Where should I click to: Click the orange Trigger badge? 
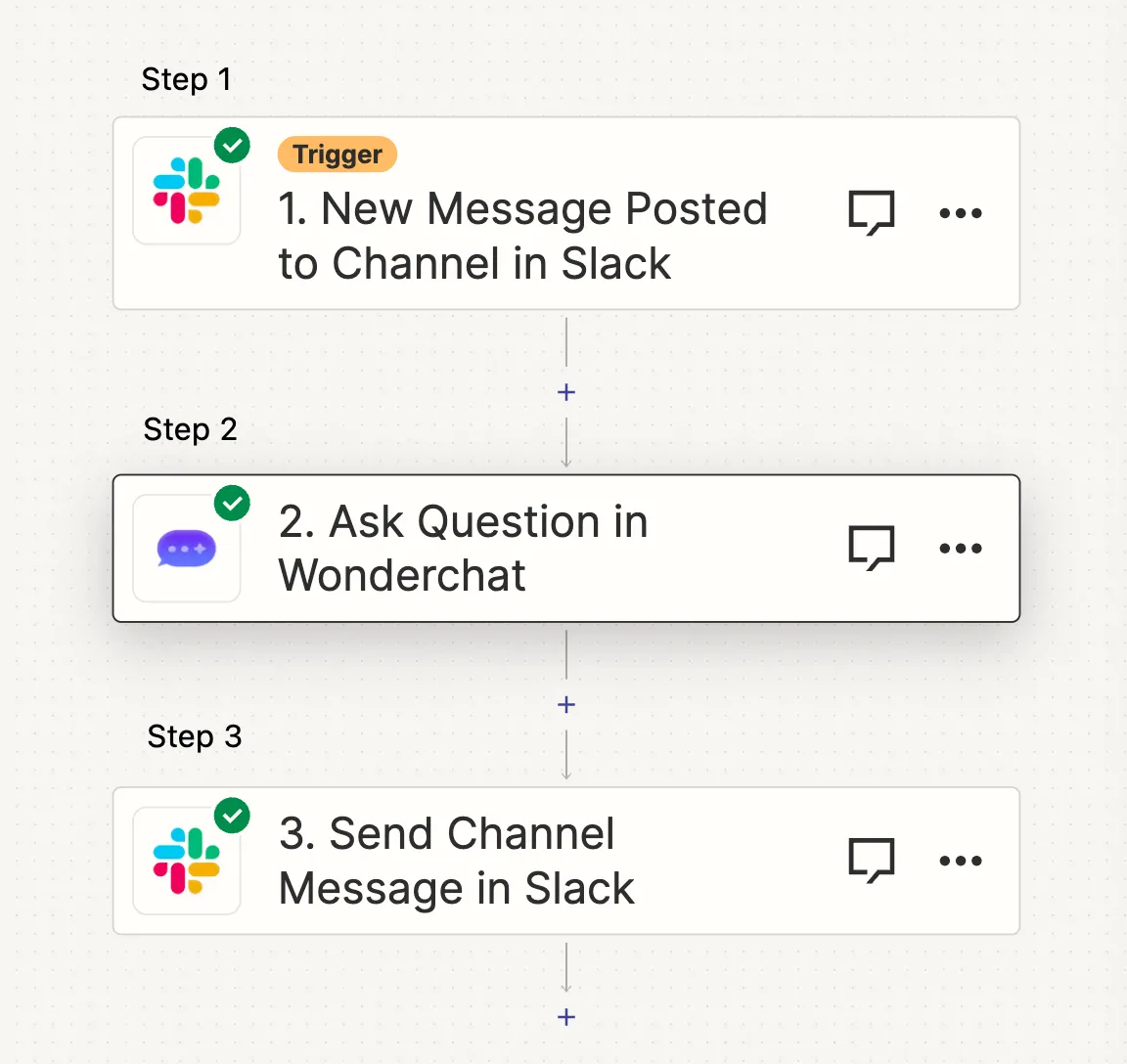tap(338, 155)
